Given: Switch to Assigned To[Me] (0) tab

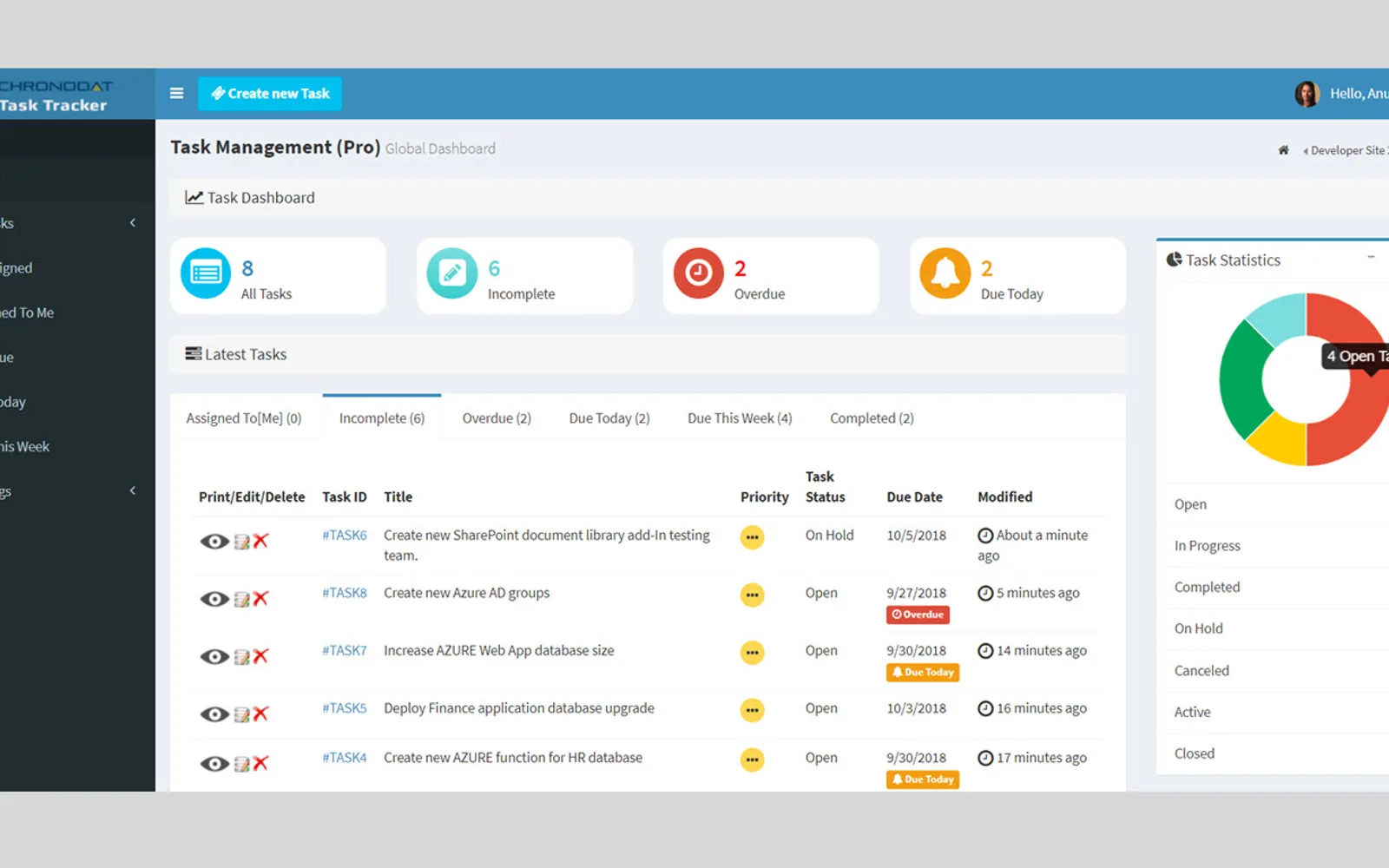Looking at the screenshot, I should [x=244, y=418].
